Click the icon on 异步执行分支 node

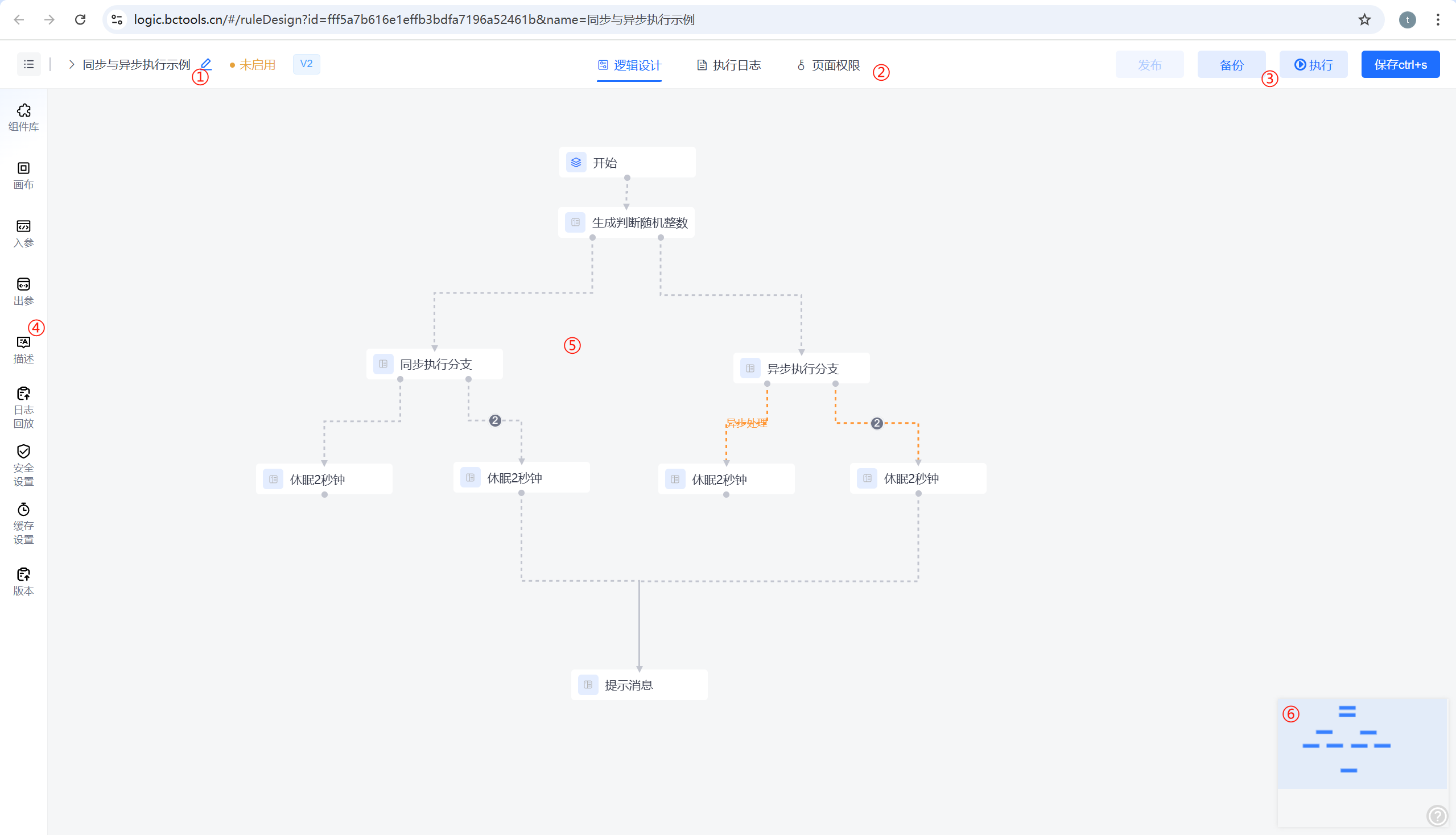tap(750, 368)
